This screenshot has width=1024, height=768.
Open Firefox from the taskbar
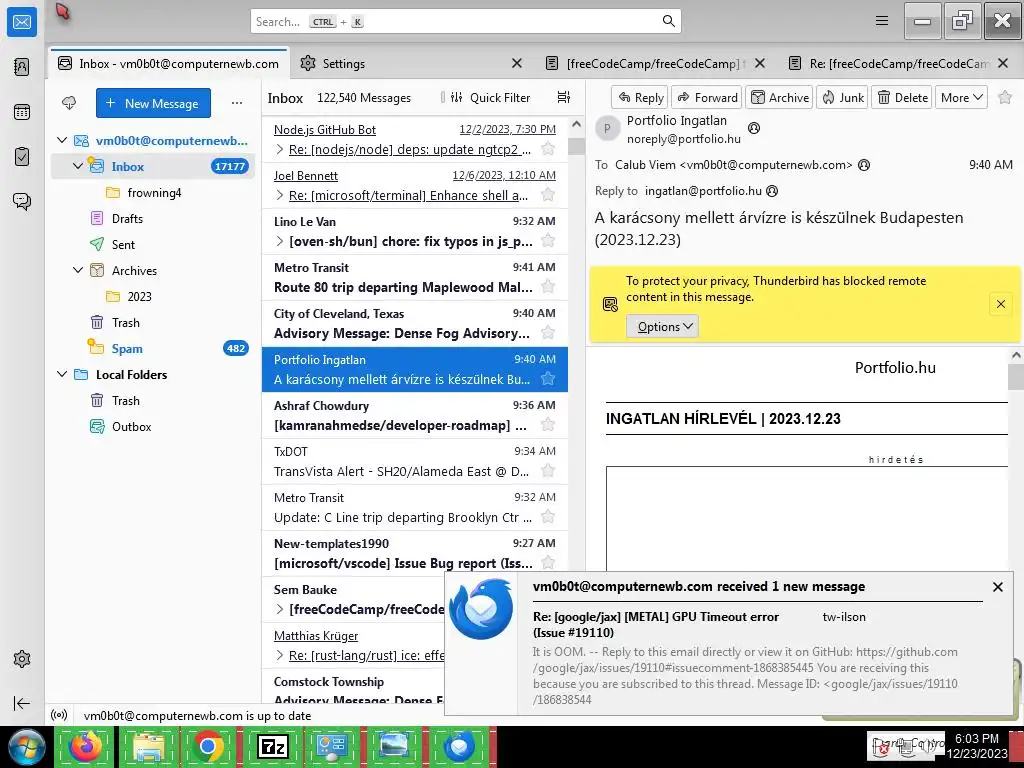click(x=86, y=746)
